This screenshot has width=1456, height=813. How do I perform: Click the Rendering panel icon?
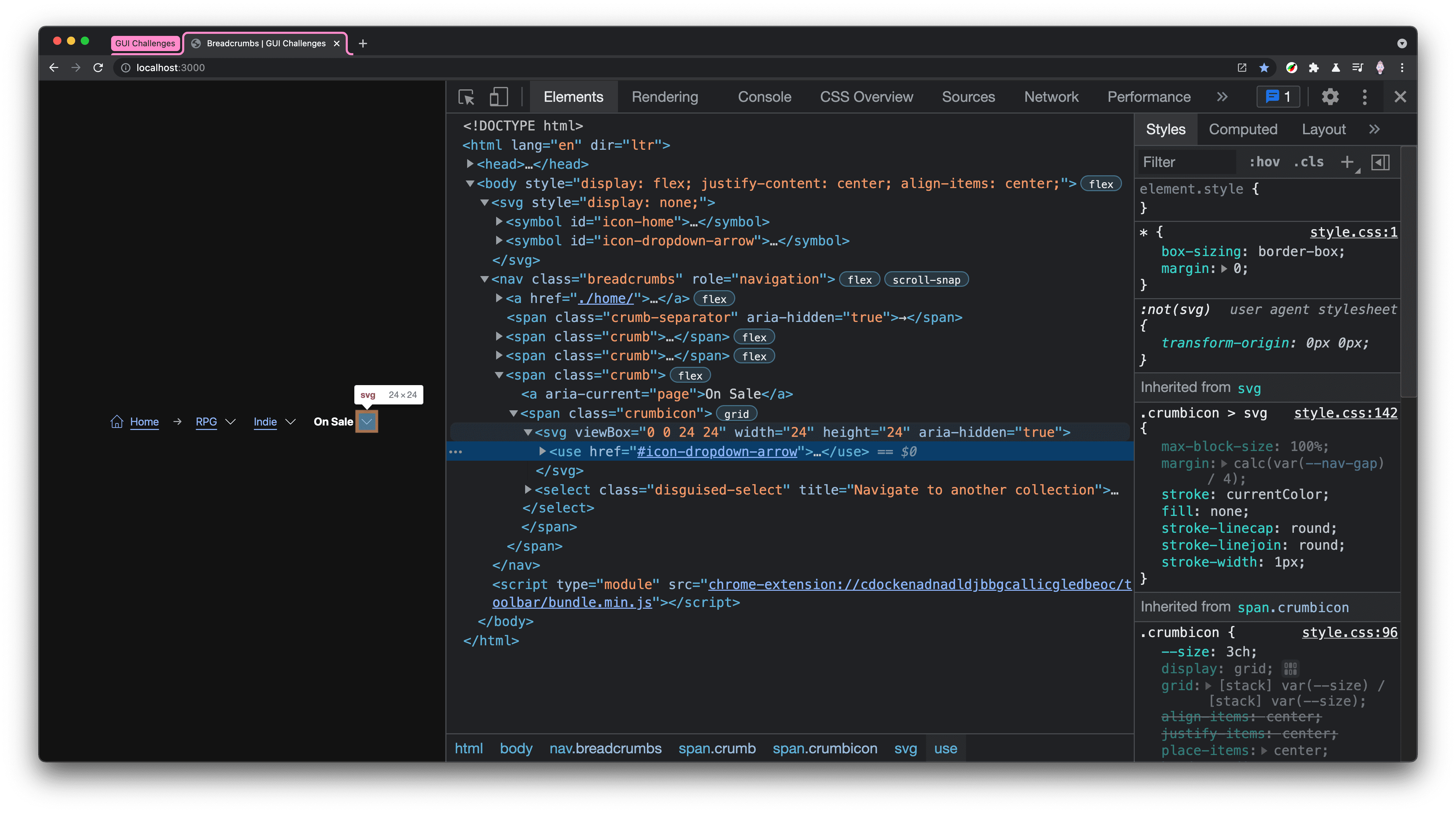click(664, 97)
